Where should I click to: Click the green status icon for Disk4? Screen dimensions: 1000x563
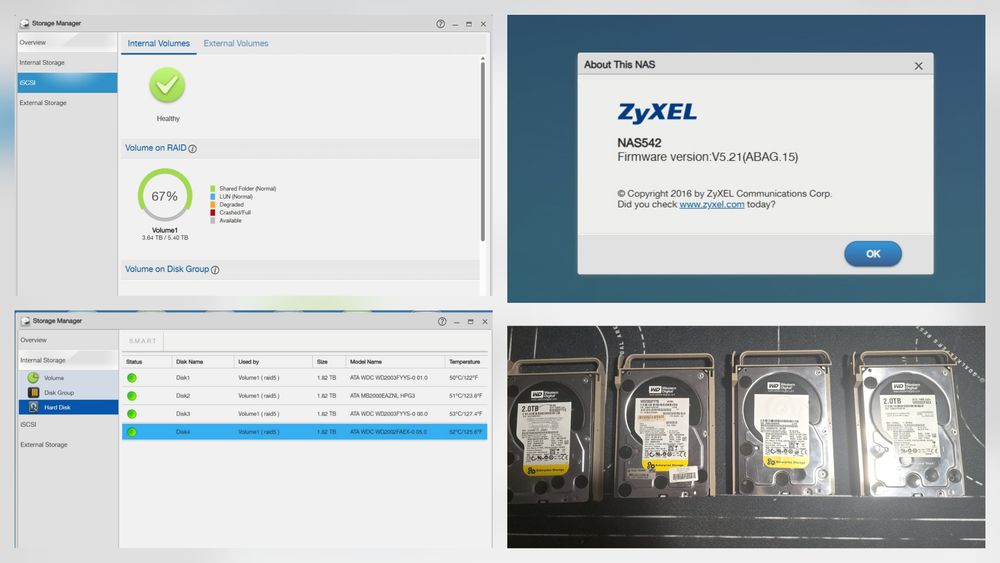(132, 432)
